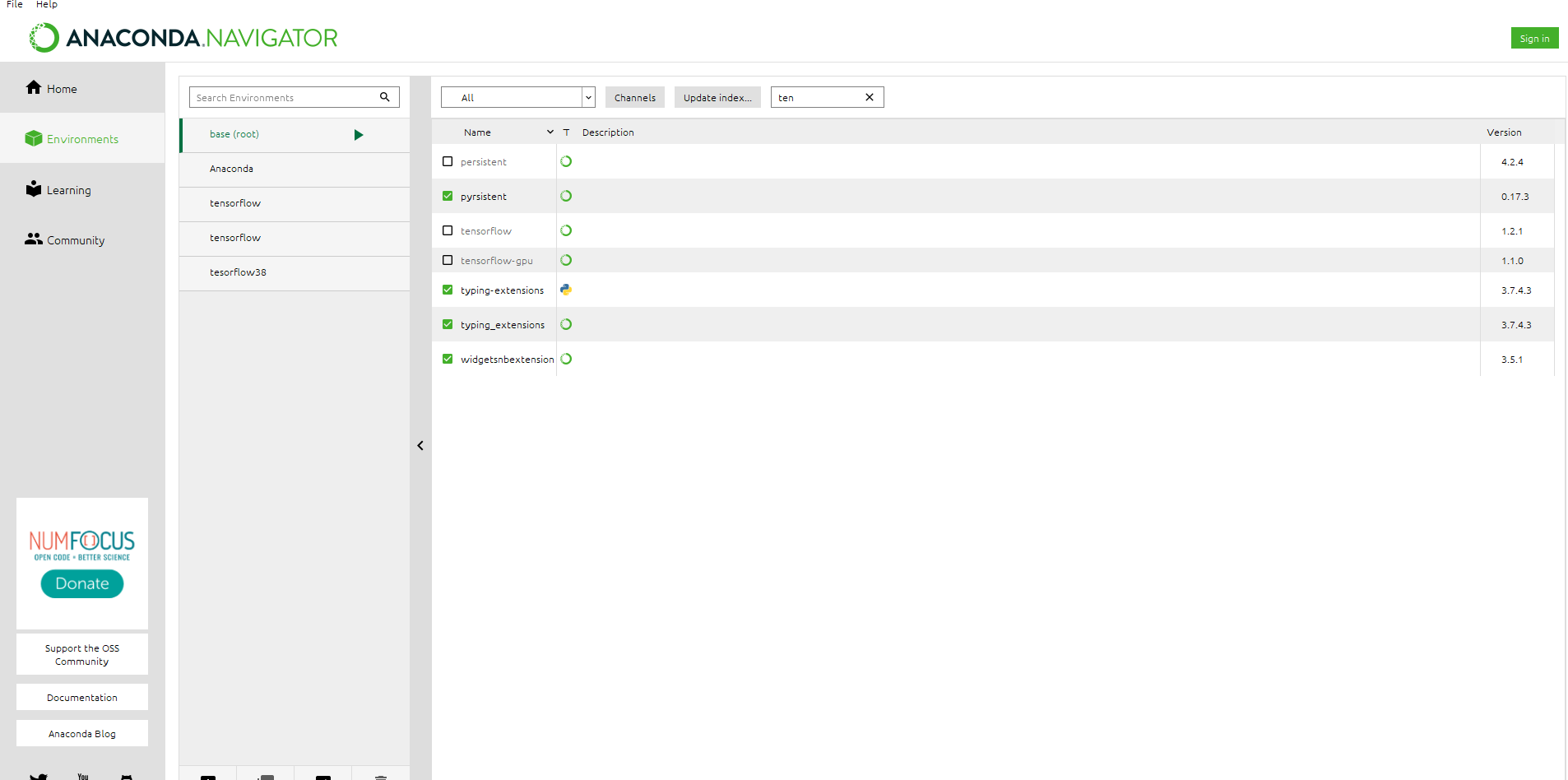Click the status circle icon for tensorflow package

566,230
